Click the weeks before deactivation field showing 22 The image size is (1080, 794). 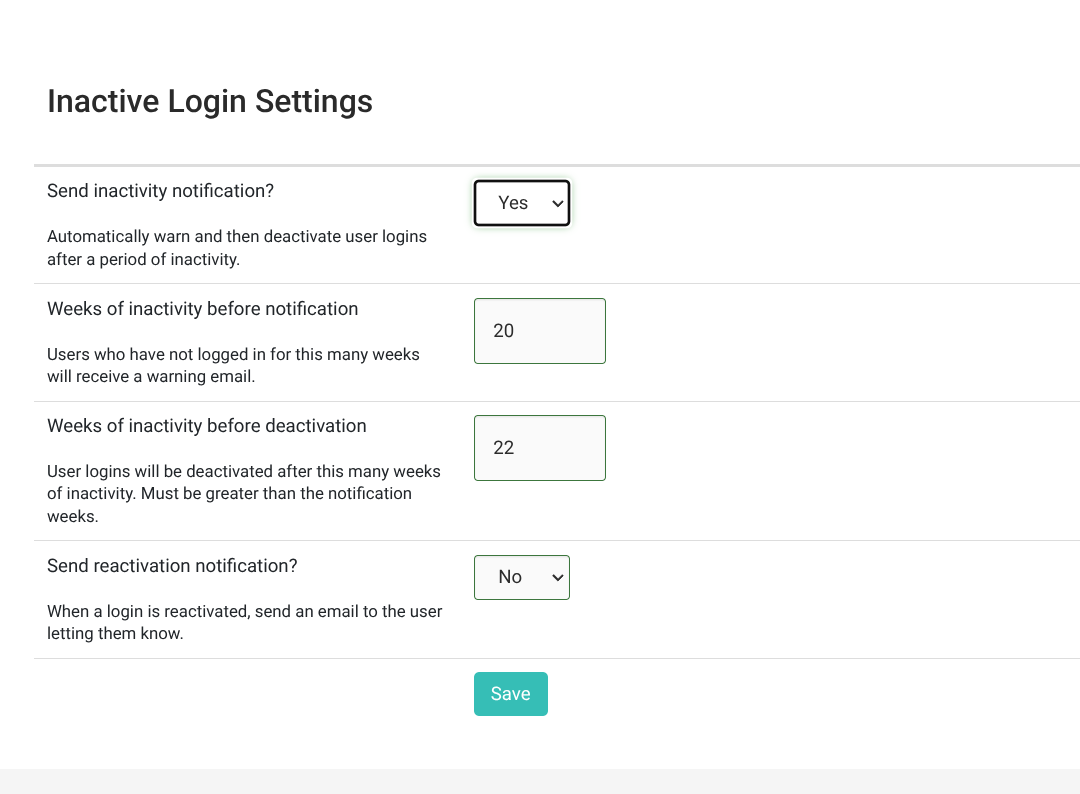[539, 448]
